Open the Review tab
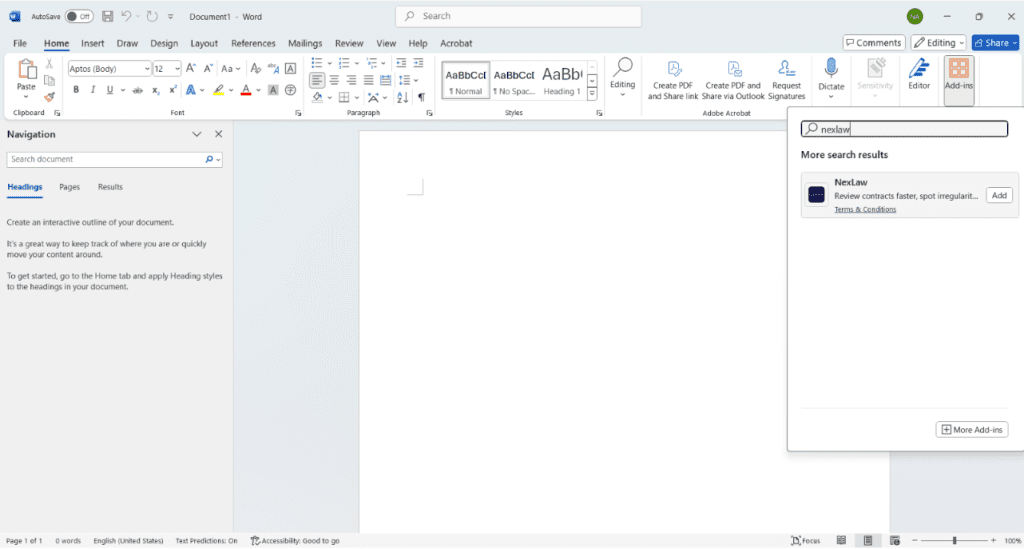This screenshot has width=1024, height=549. pos(349,43)
